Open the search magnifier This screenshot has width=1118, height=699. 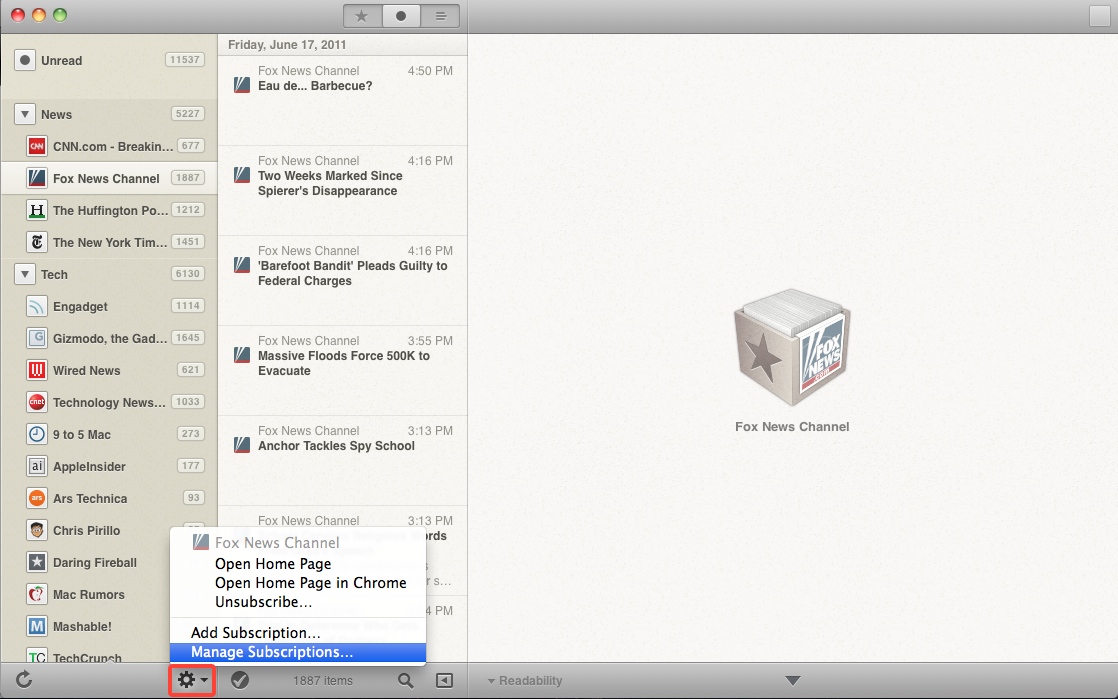pos(405,680)
